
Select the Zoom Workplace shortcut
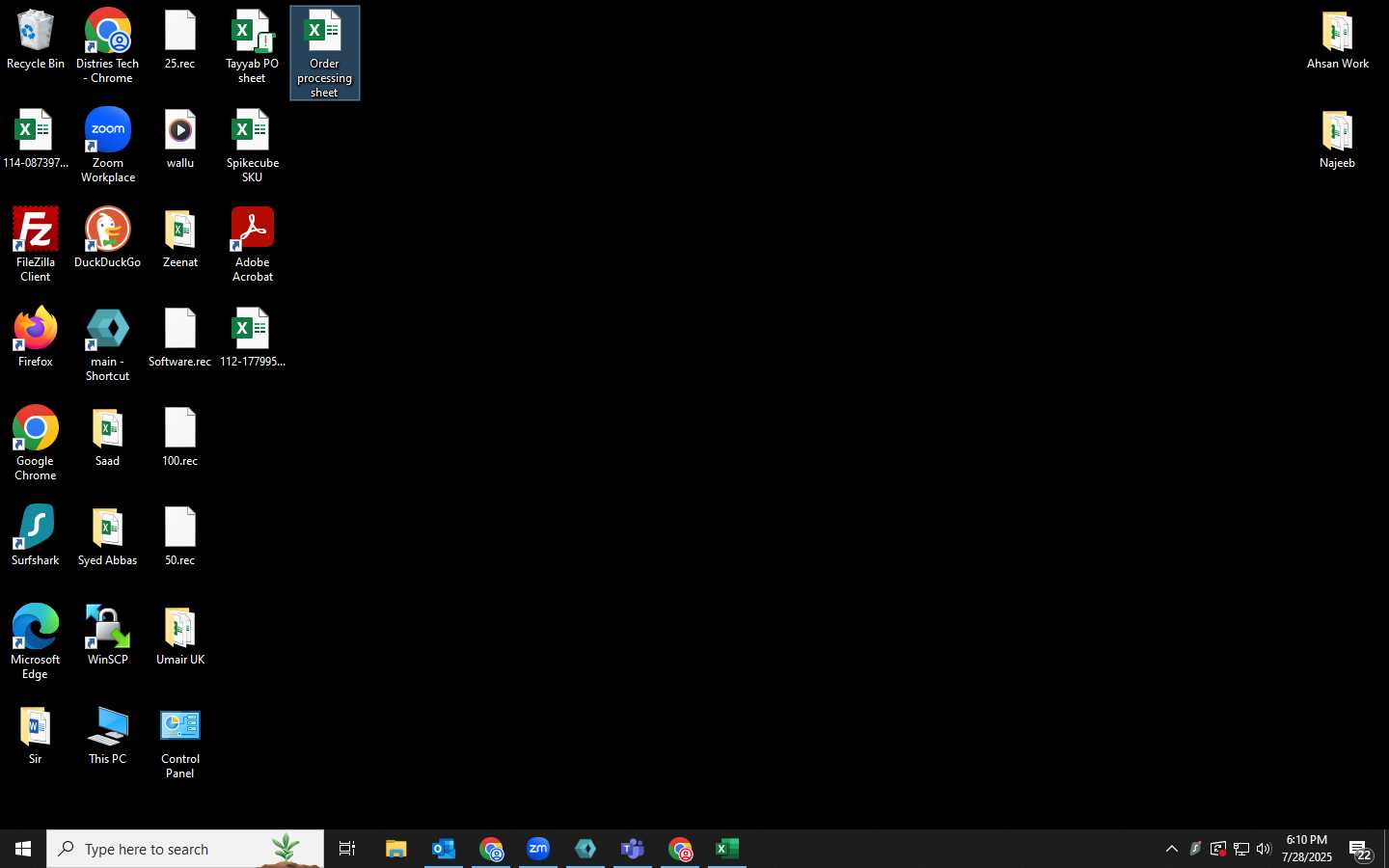(108, 146)
